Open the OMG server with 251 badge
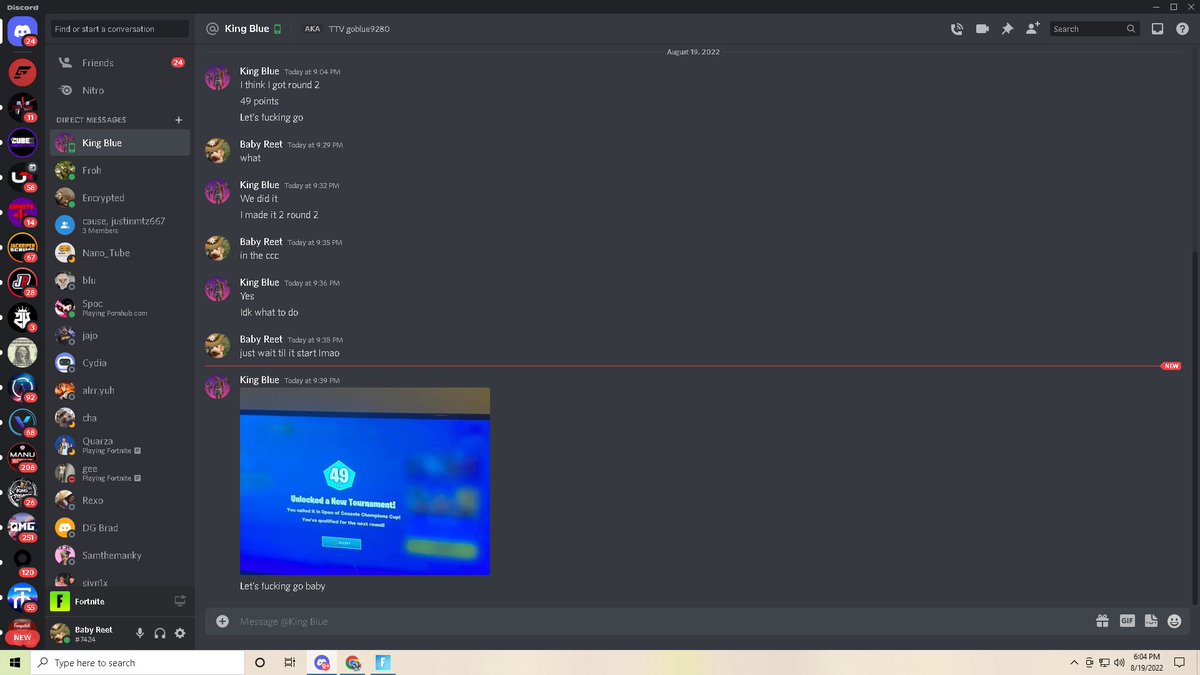This screenshot has width=1200, height=675. coord(22,525)
